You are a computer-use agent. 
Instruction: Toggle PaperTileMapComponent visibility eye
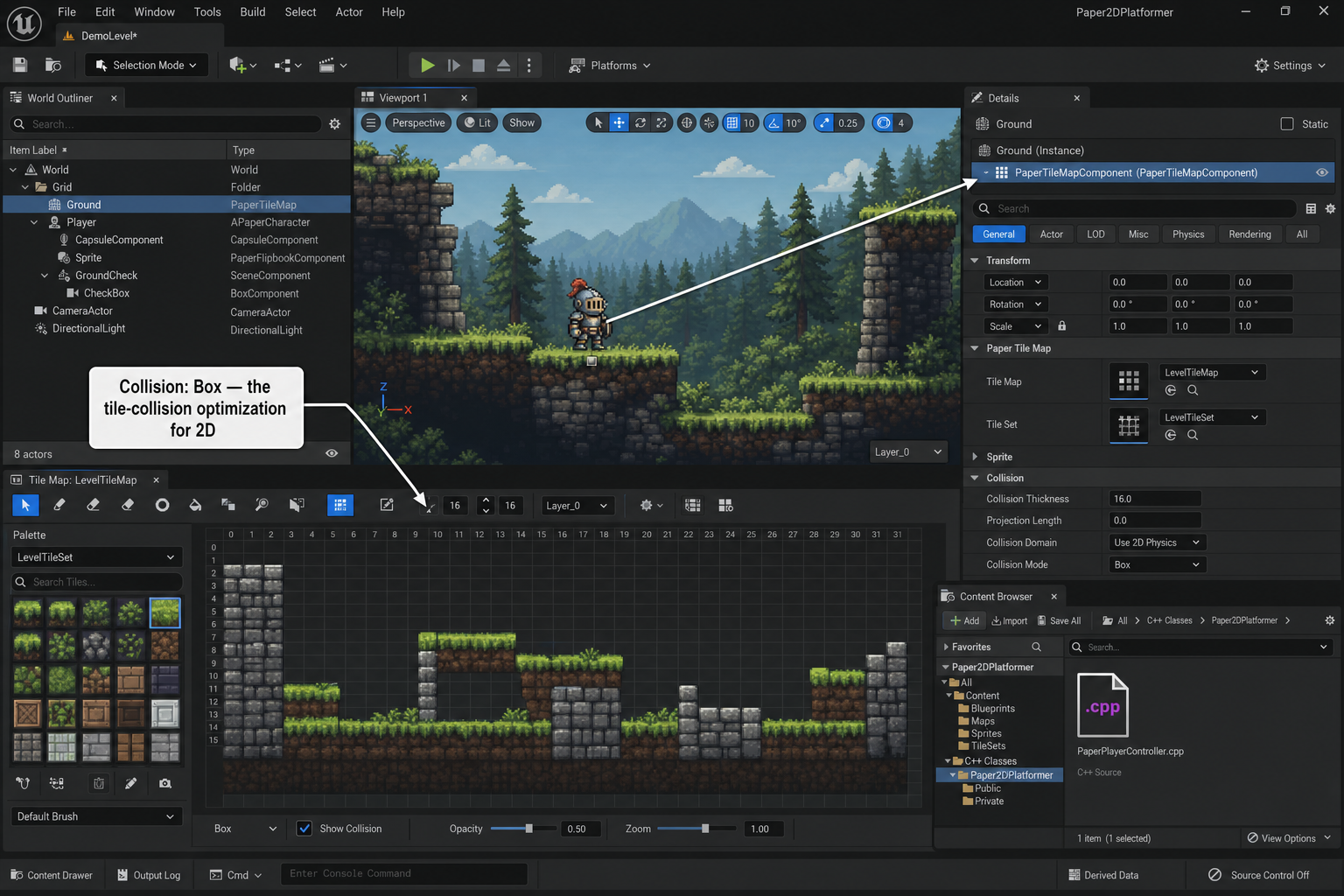[1322, 172]
